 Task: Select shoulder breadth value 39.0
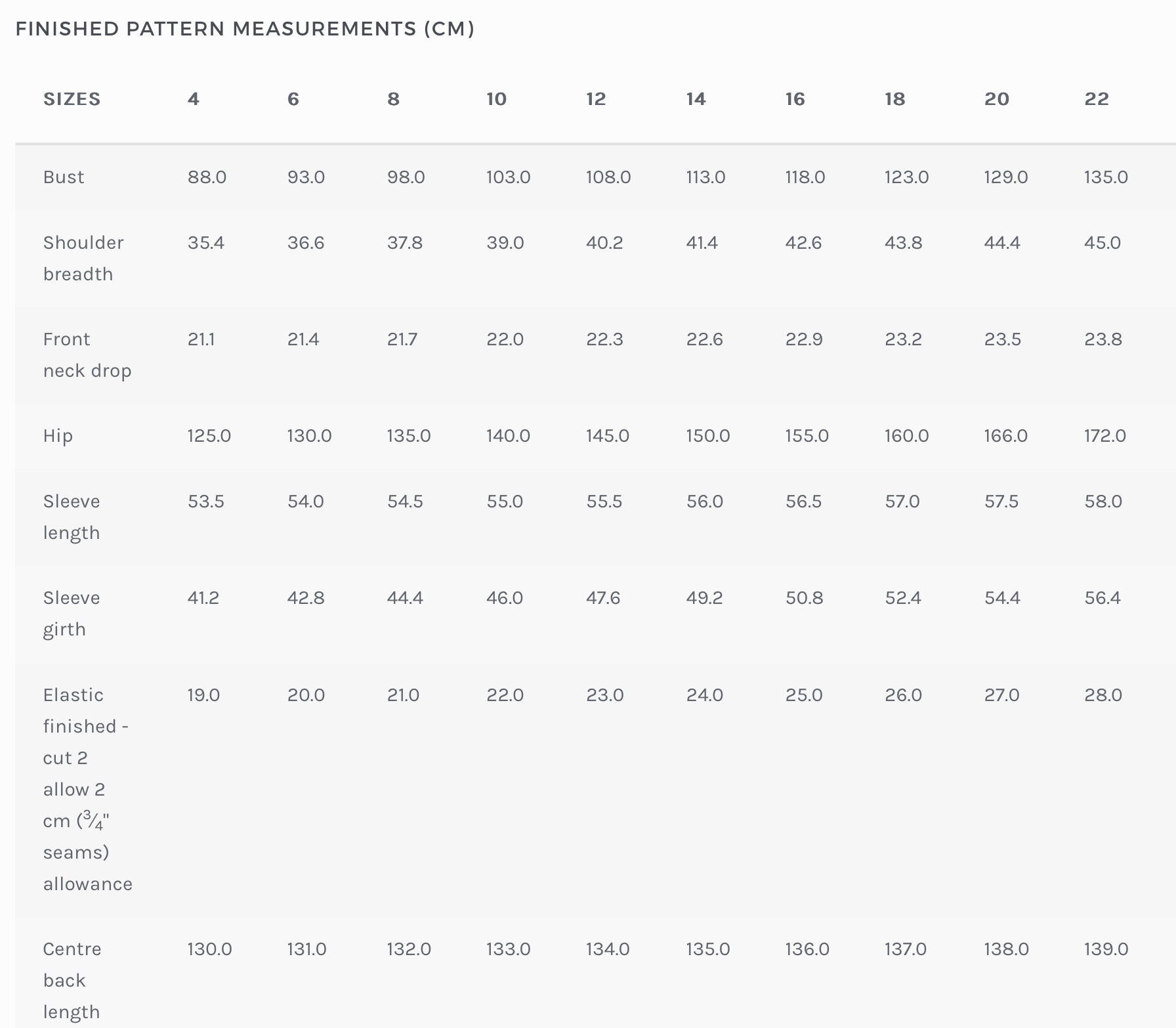point(505,243)
